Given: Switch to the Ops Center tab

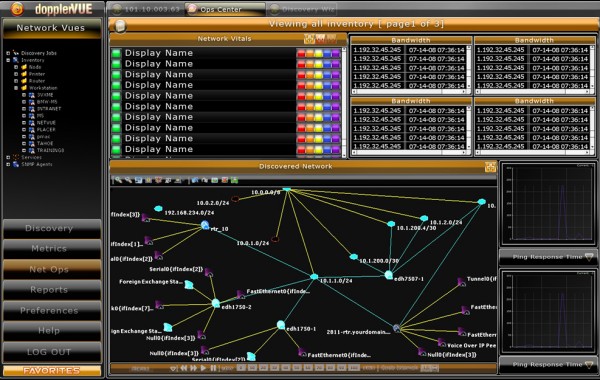Looking at the screenshot, I should [x=225, y=9].
